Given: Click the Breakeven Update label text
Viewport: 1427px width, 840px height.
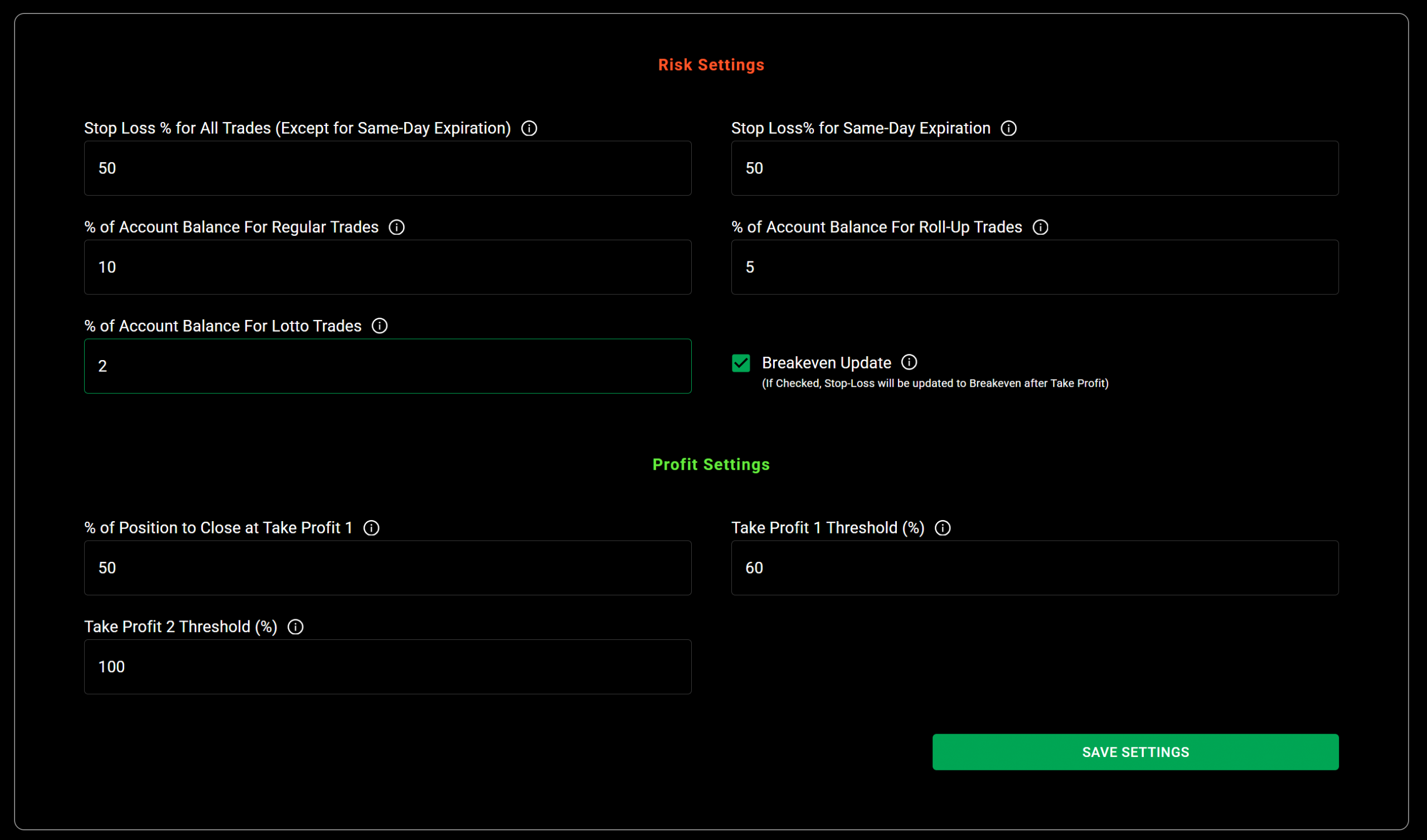Looking at the screenshot, I should point(826,363).
